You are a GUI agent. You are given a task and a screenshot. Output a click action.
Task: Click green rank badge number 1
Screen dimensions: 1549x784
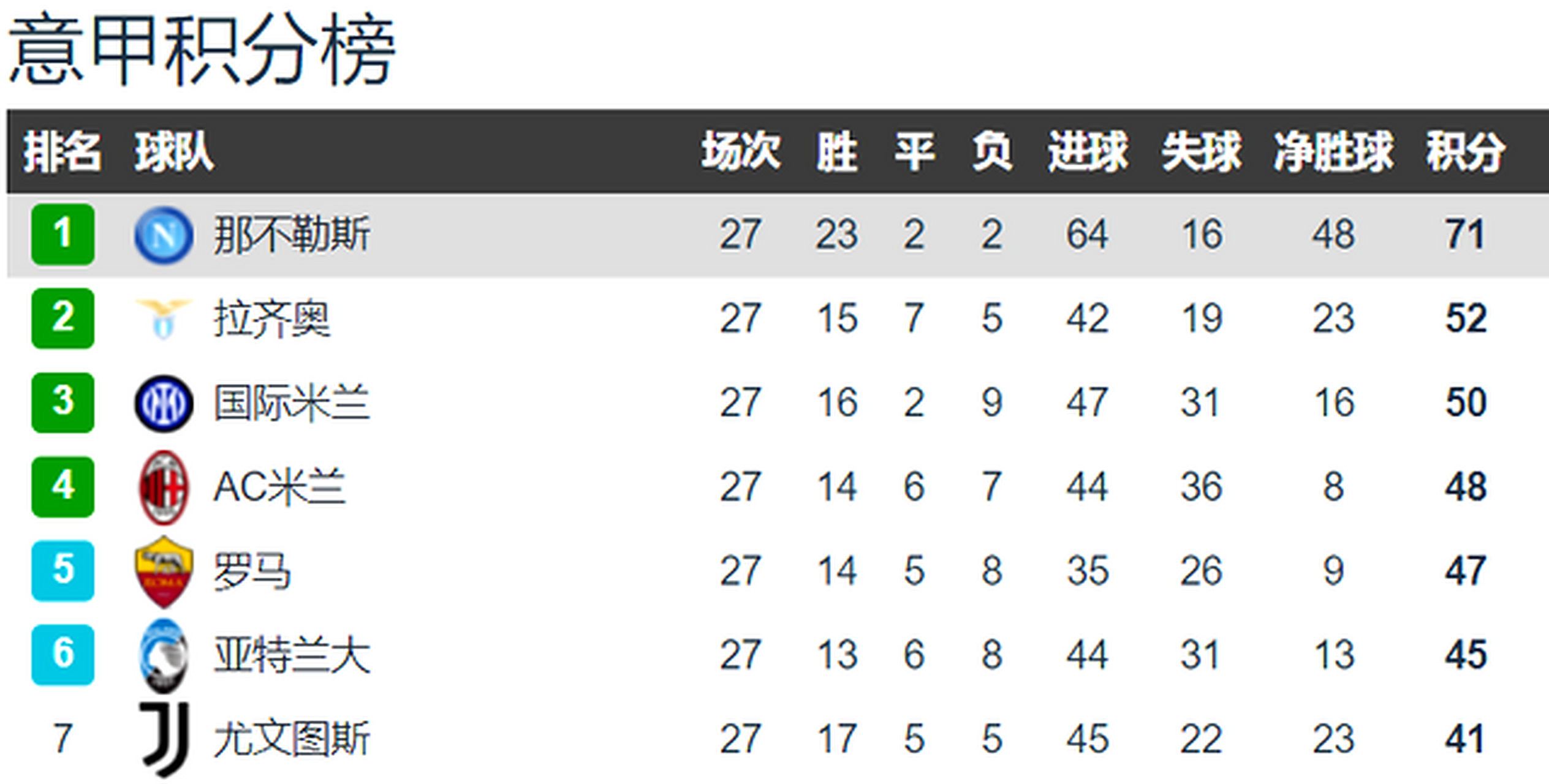pyautogui.click(x=62, y=235)
